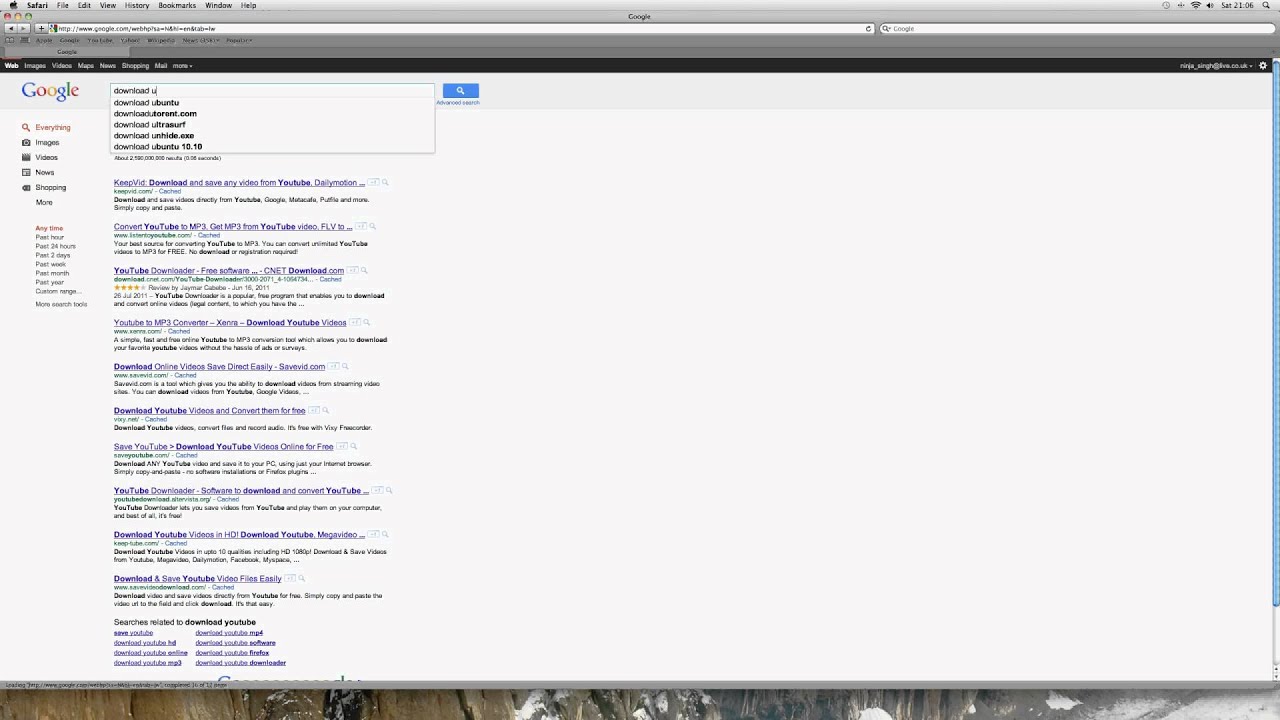
Task: Go forward with Safari's forward arrow
Action: (23, 28)
